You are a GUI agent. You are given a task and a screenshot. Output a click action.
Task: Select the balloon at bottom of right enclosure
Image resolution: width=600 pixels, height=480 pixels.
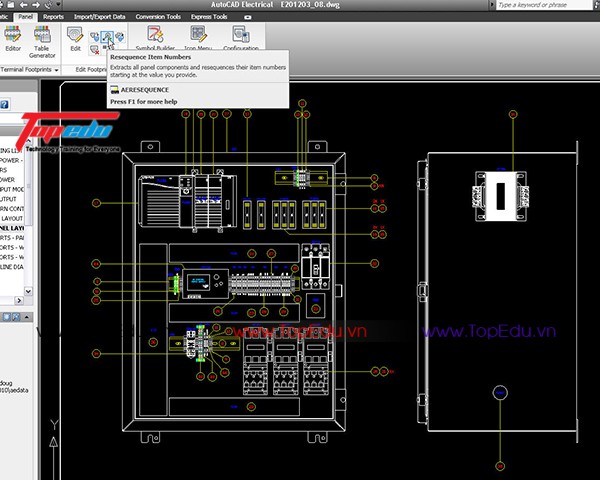[x=500, y=466]
